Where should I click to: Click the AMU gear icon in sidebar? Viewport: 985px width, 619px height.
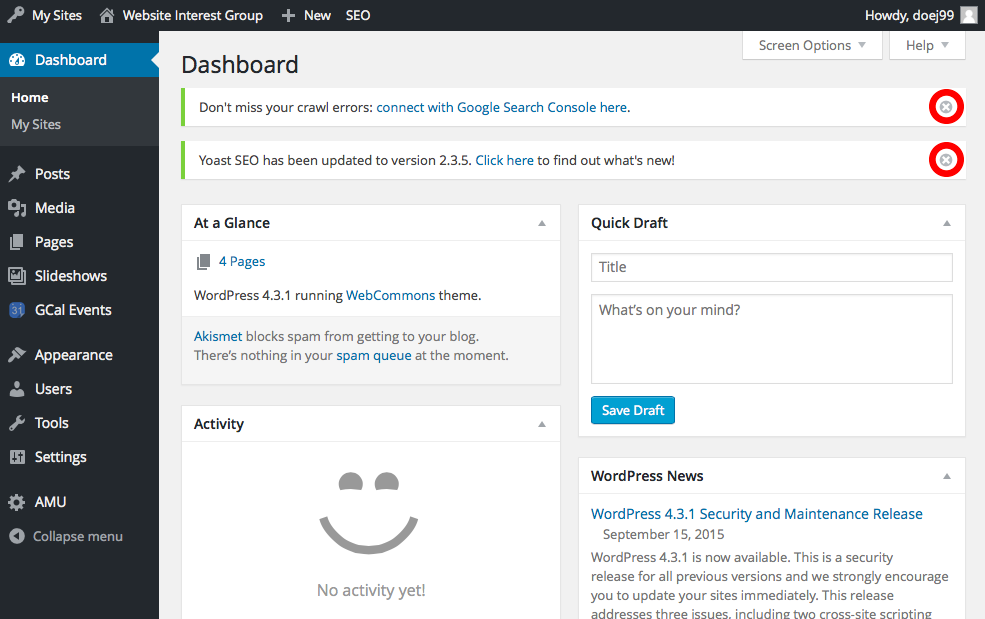point(17,502)
